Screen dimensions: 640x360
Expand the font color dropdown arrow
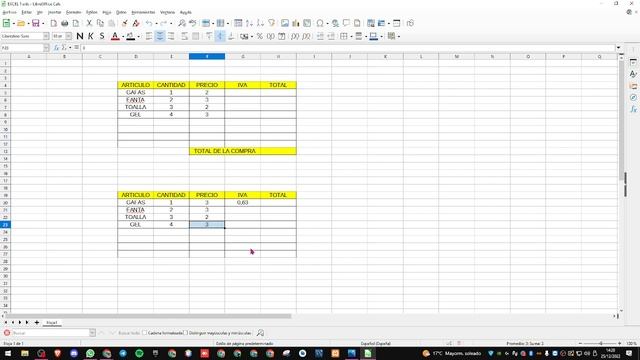click(123, 36)
